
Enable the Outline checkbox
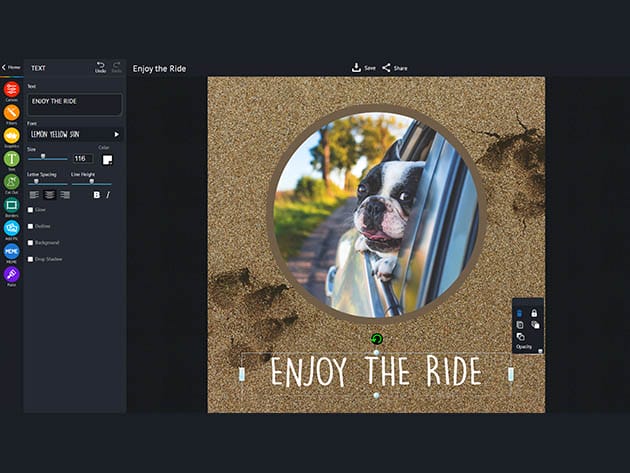[x=31, y=226]
